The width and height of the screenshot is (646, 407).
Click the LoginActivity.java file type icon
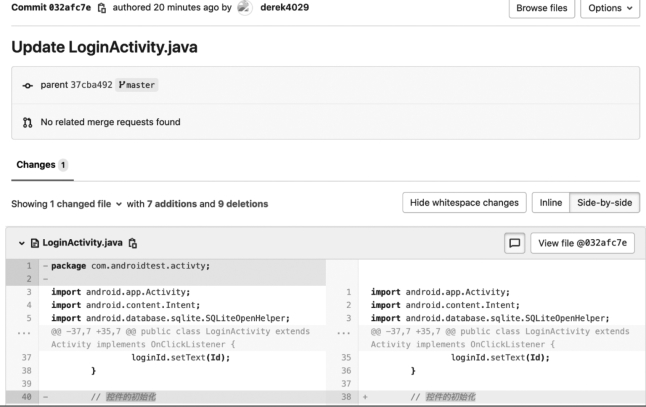(35, 243)
